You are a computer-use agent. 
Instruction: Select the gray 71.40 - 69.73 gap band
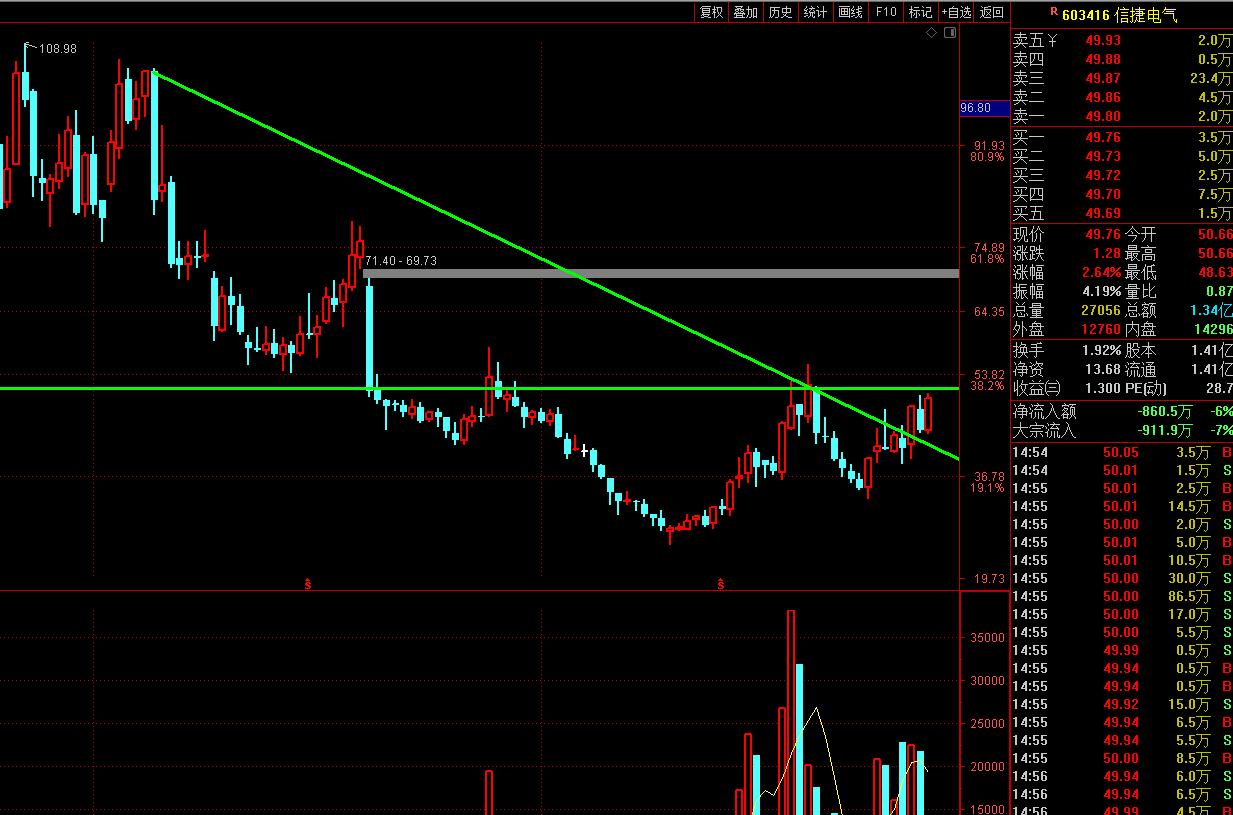(660, 273)
